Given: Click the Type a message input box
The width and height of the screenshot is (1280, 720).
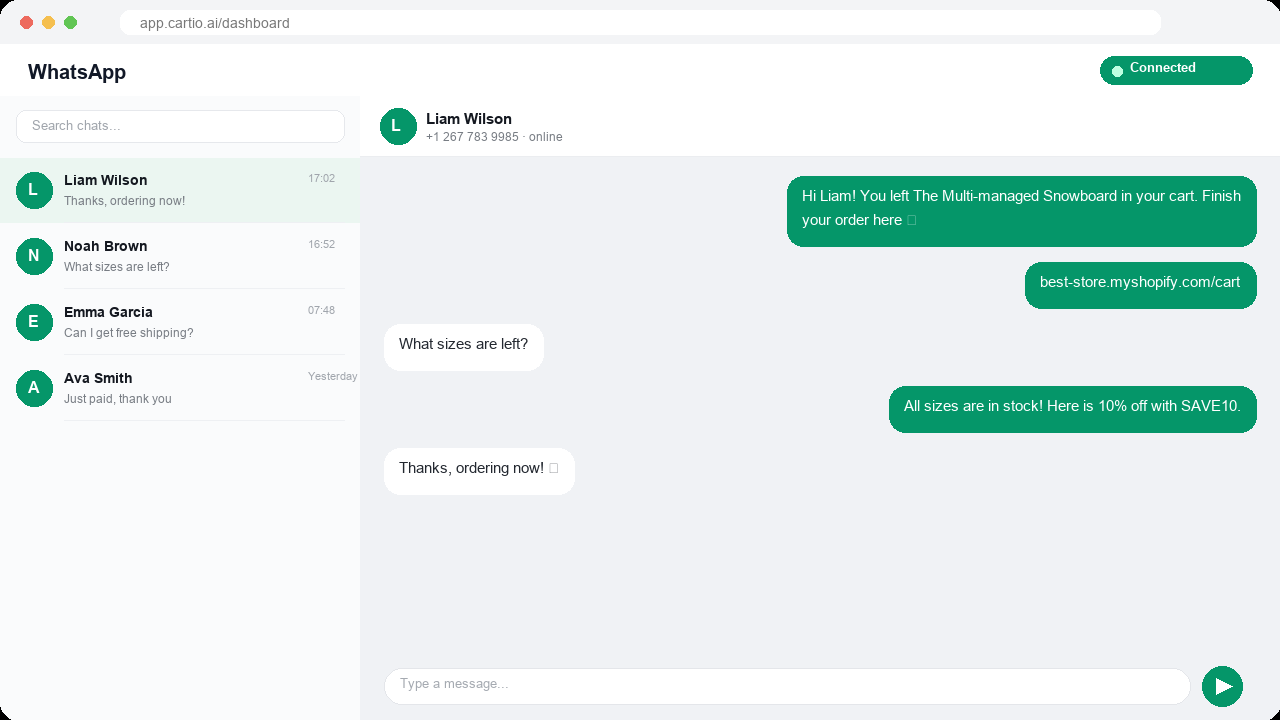Looking at the screenshot, I should pos(787,686).
